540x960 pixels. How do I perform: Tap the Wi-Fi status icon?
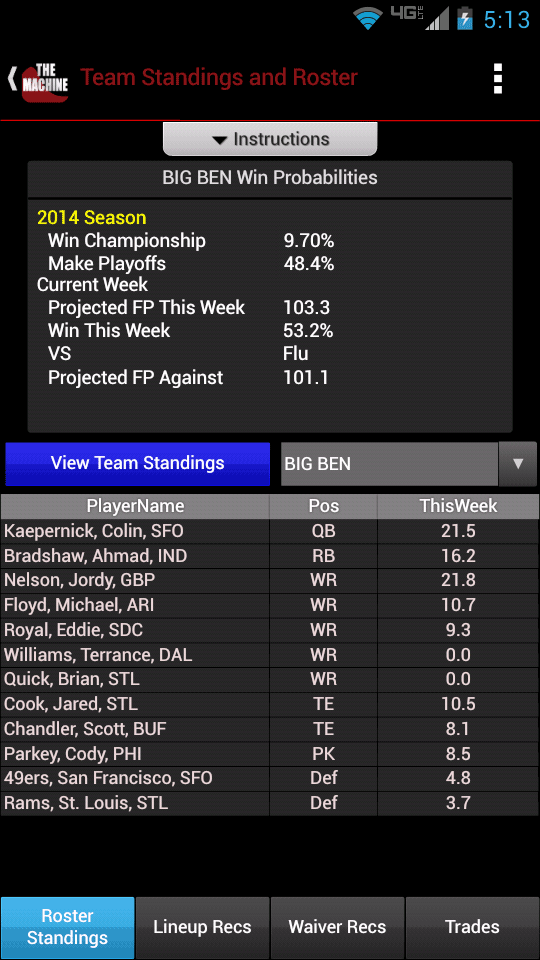[x=368, y=19]
